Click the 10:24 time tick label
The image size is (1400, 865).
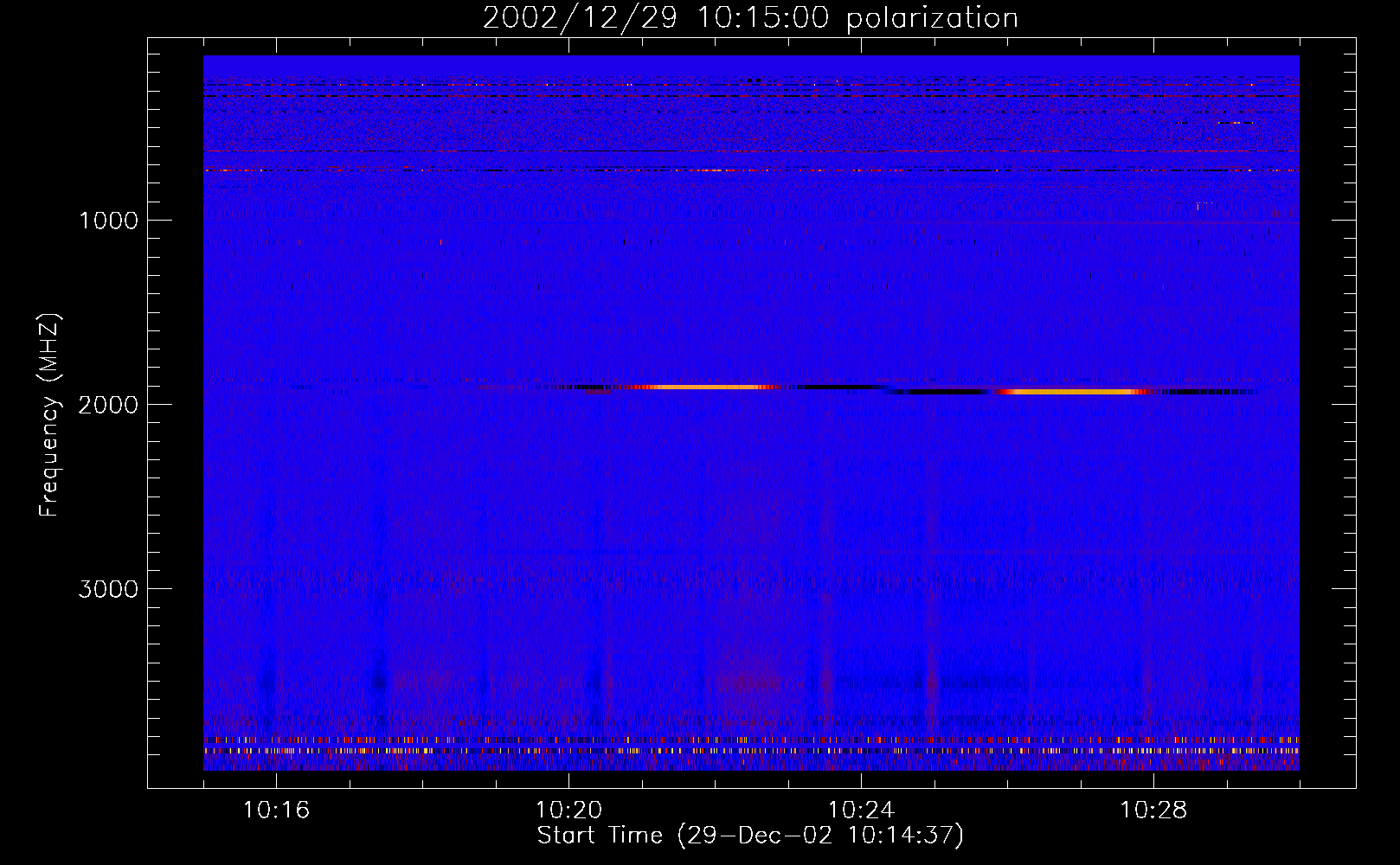pyautogui.click(x=861, y=811)
